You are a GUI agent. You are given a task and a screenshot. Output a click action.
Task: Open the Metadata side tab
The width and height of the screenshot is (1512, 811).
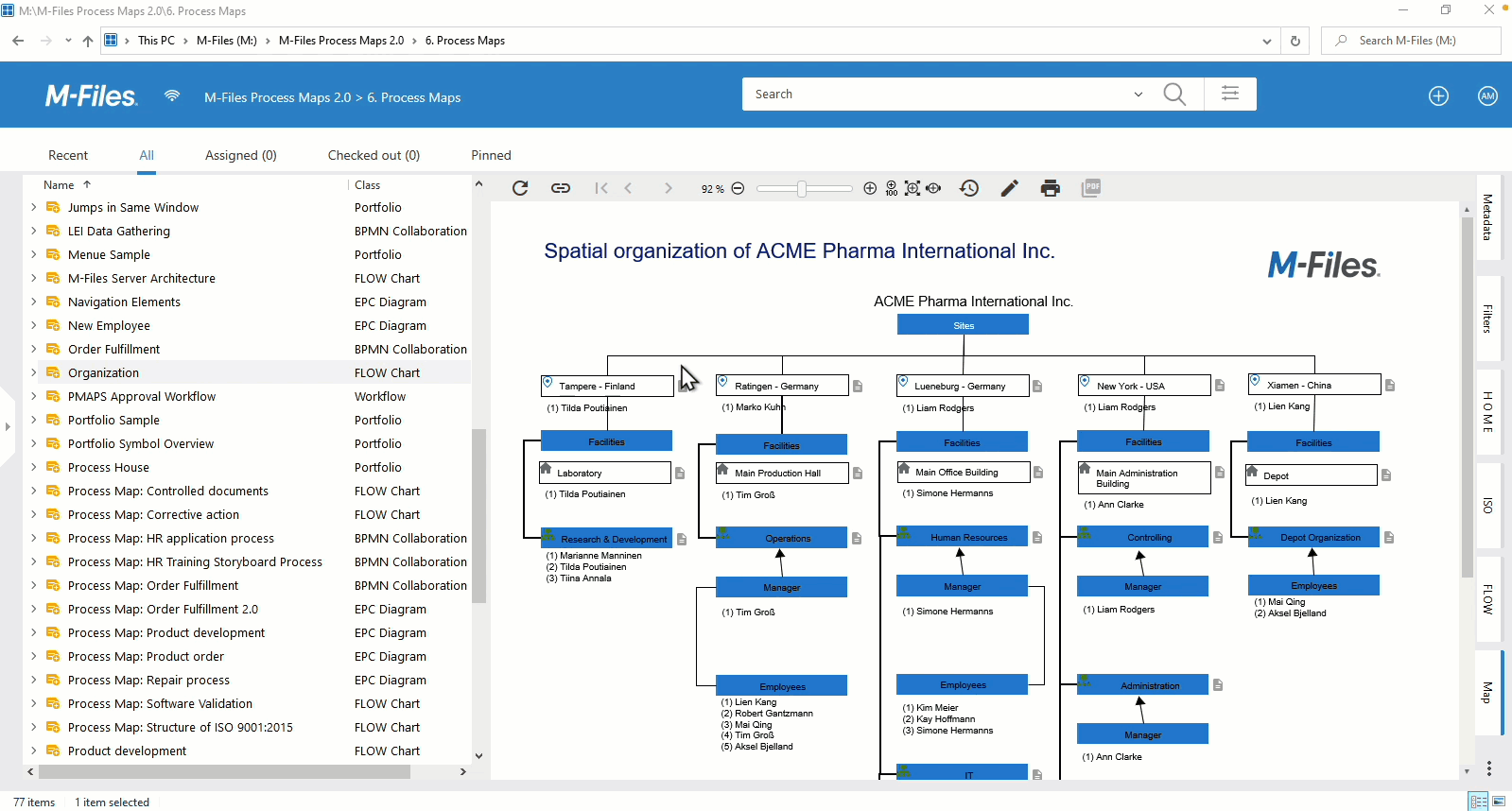click(x=1487, y=217)
